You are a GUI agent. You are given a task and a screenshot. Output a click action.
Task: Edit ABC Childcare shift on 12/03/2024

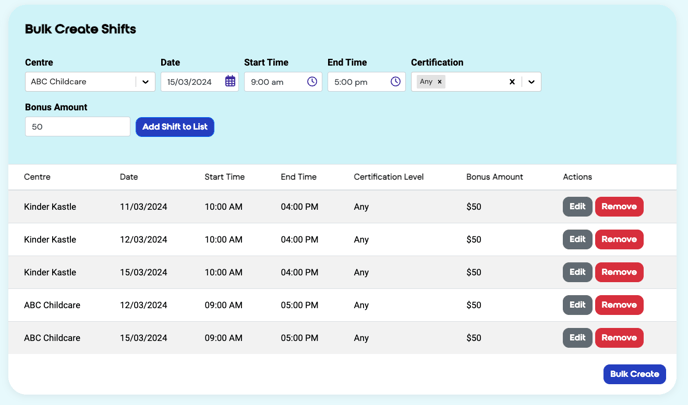577,305
